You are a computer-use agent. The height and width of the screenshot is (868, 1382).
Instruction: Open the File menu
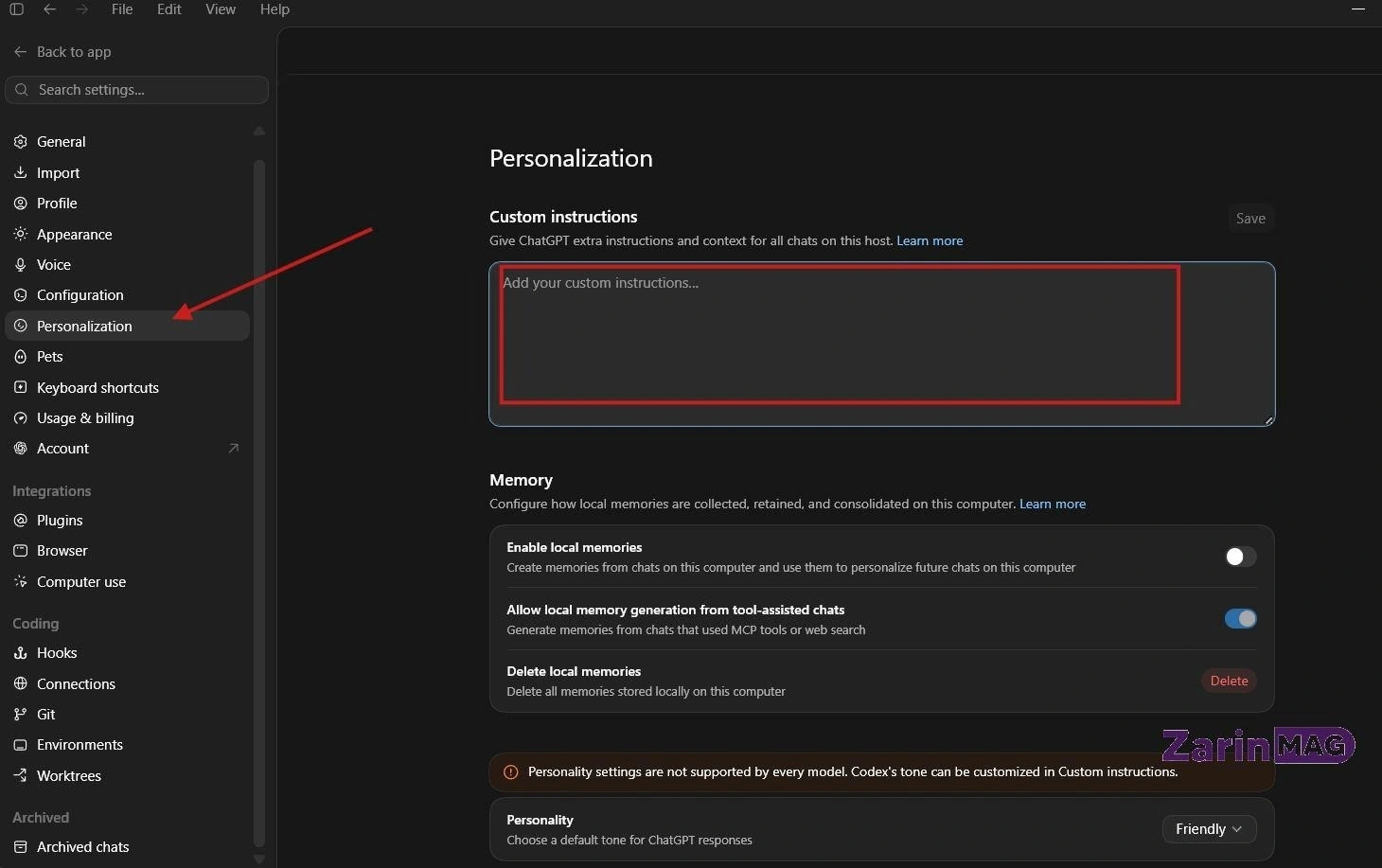click(x=122, y=9)
